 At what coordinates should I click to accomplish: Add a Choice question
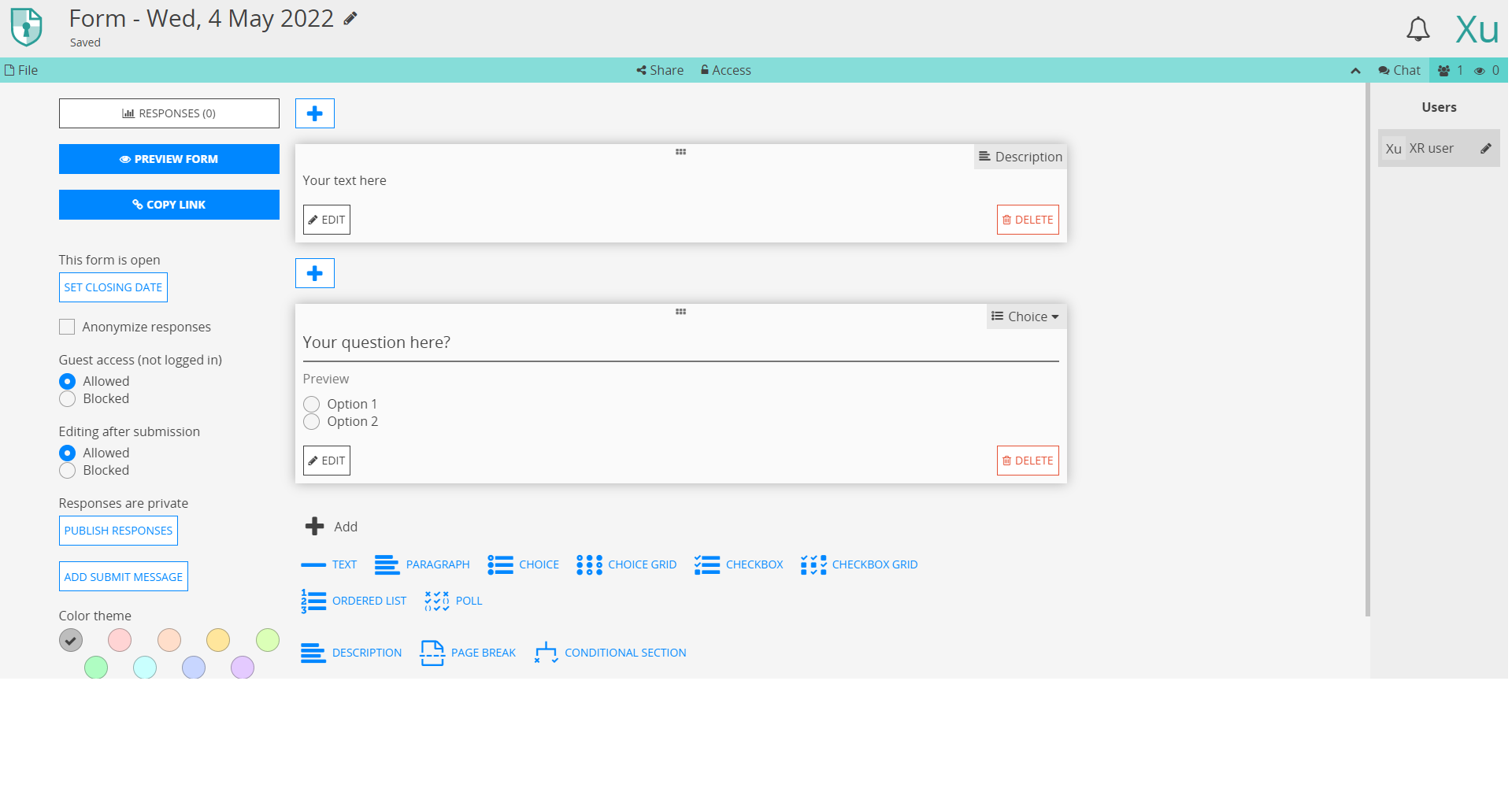523,564
